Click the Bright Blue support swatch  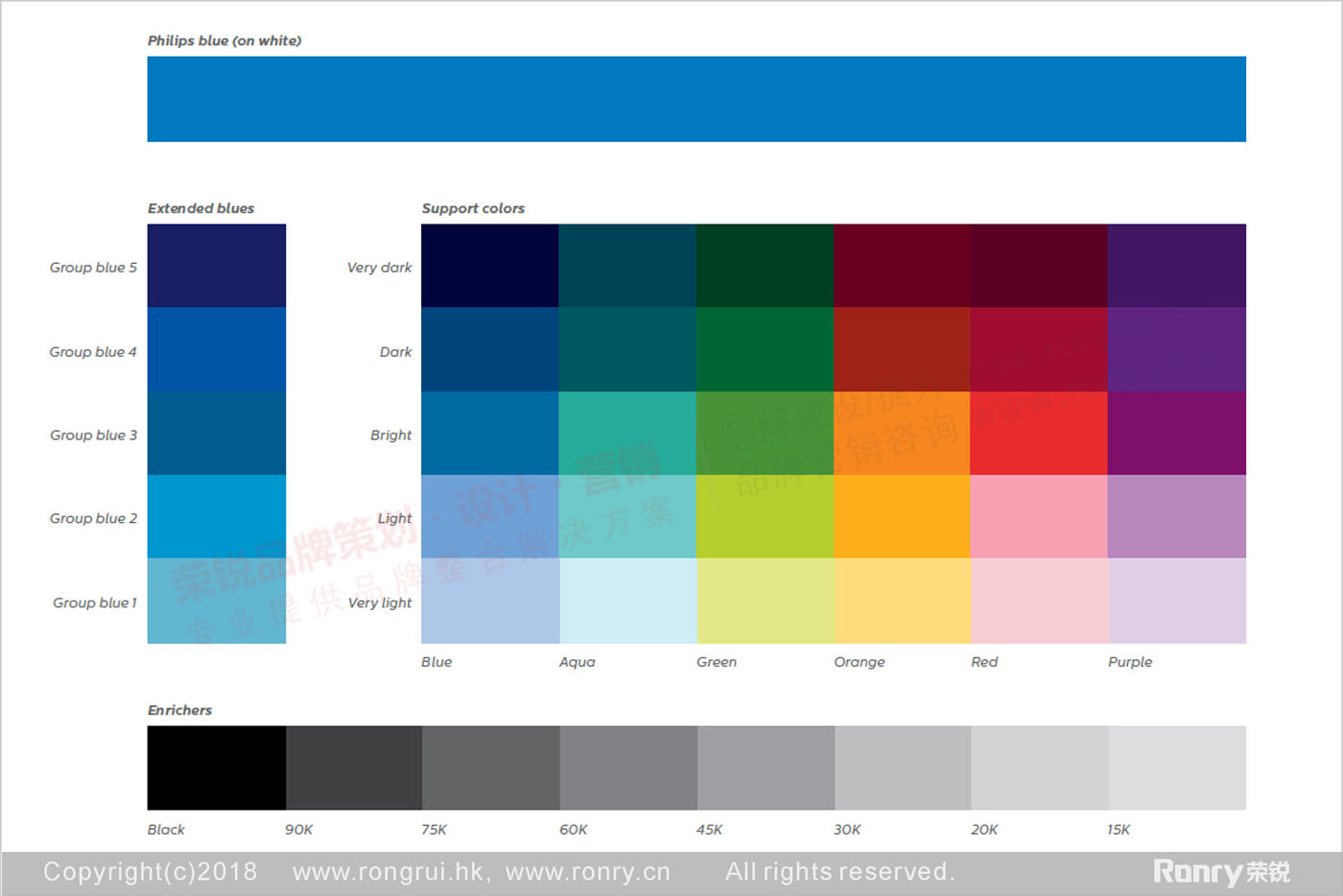(x=490, y=433)
